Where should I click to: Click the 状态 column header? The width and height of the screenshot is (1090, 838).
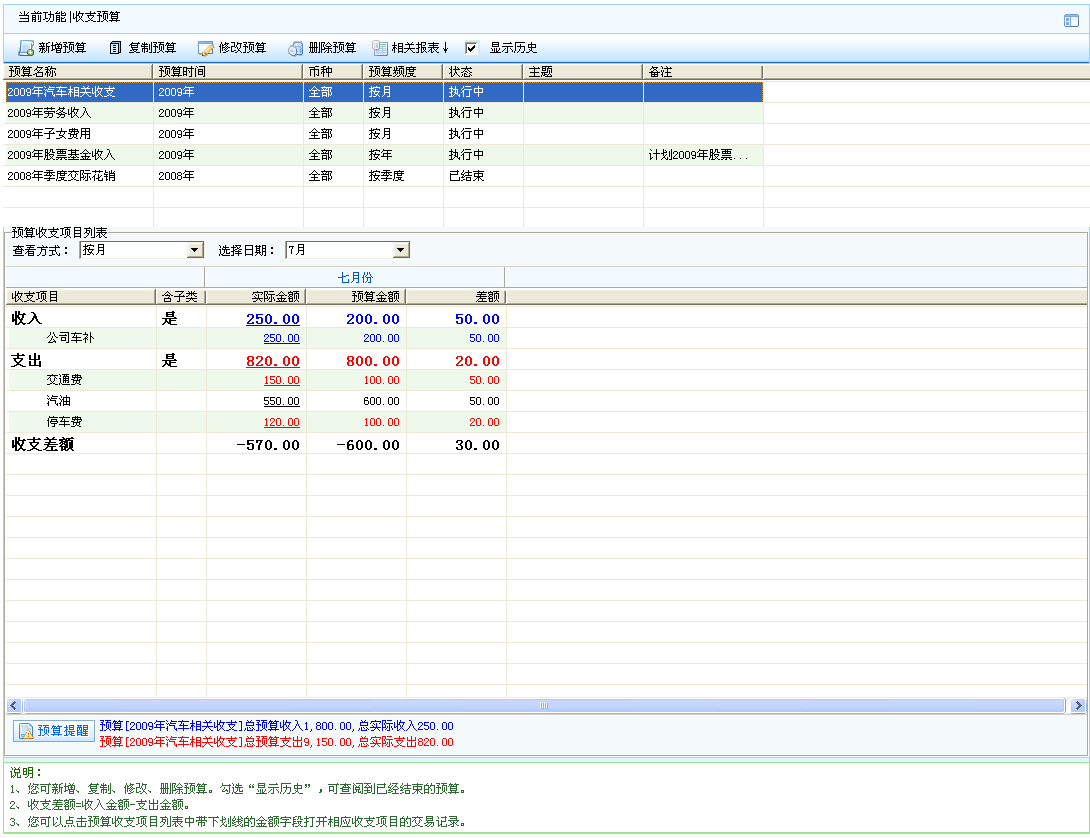click(x=482, y=72)
